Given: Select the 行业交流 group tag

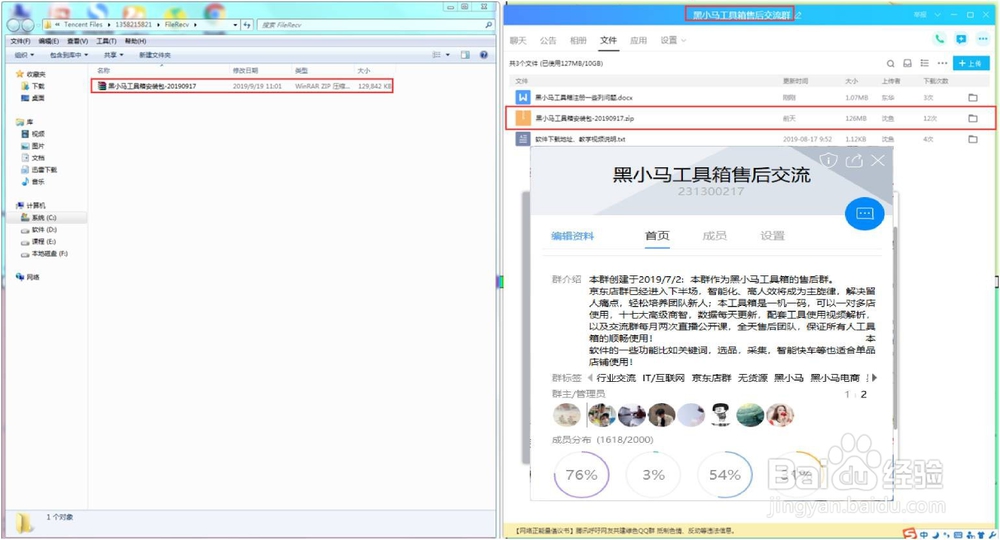Looking at the screenshot, I should tap(616, 377).
